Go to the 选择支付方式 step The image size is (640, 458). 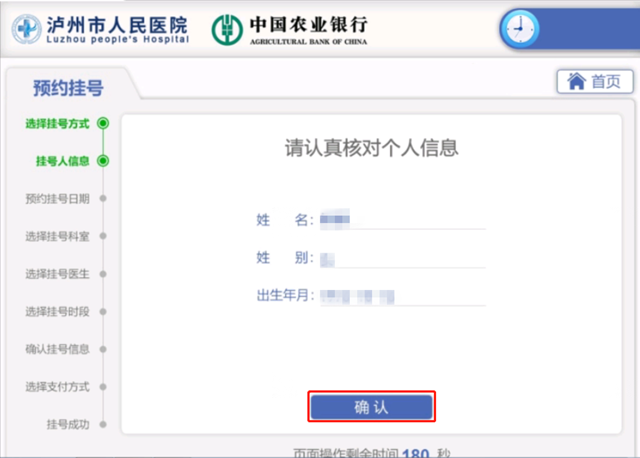point(57,387)
